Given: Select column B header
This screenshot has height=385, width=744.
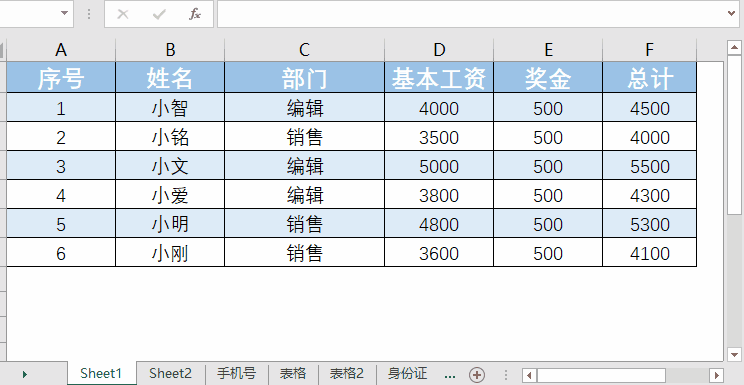Looking at the screenshot, I should (x=170, y=49).
